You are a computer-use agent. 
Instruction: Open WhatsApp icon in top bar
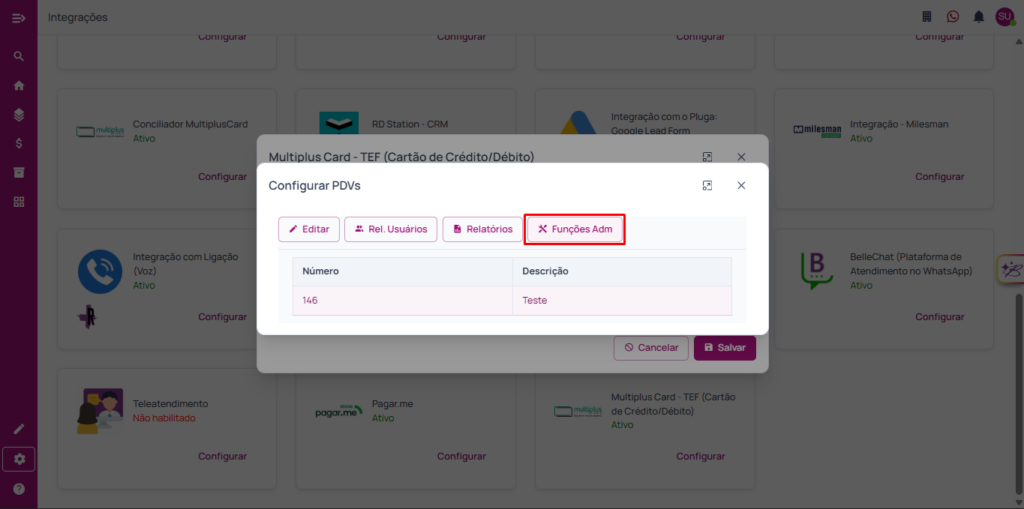[952, 17]
